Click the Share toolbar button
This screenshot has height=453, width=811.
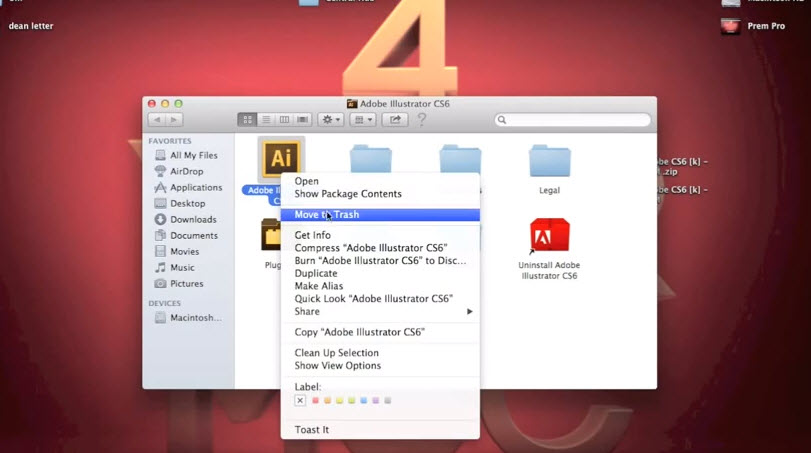395,120
